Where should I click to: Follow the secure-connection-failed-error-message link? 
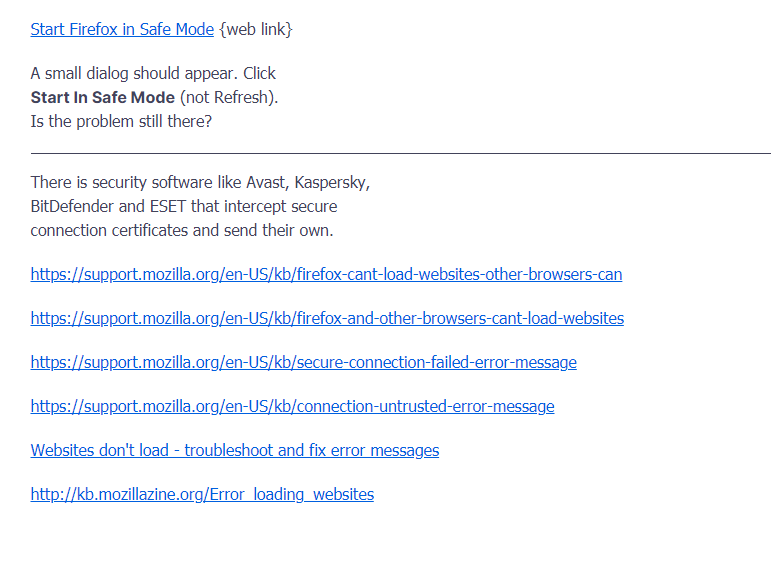point(303,362)
